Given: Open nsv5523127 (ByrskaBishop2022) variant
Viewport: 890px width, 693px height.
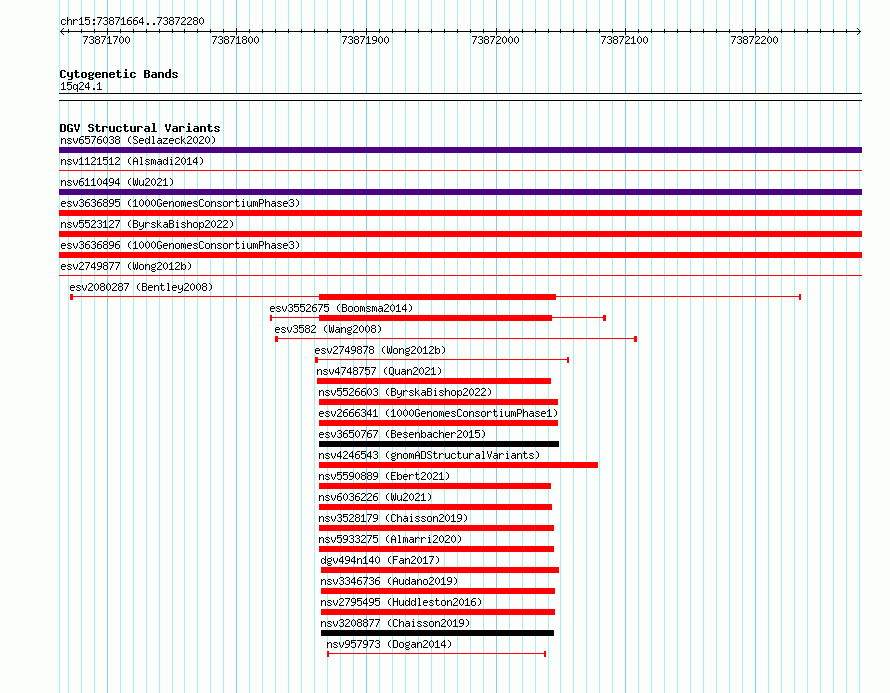Looking at the screenshot, I should [147, 224].
